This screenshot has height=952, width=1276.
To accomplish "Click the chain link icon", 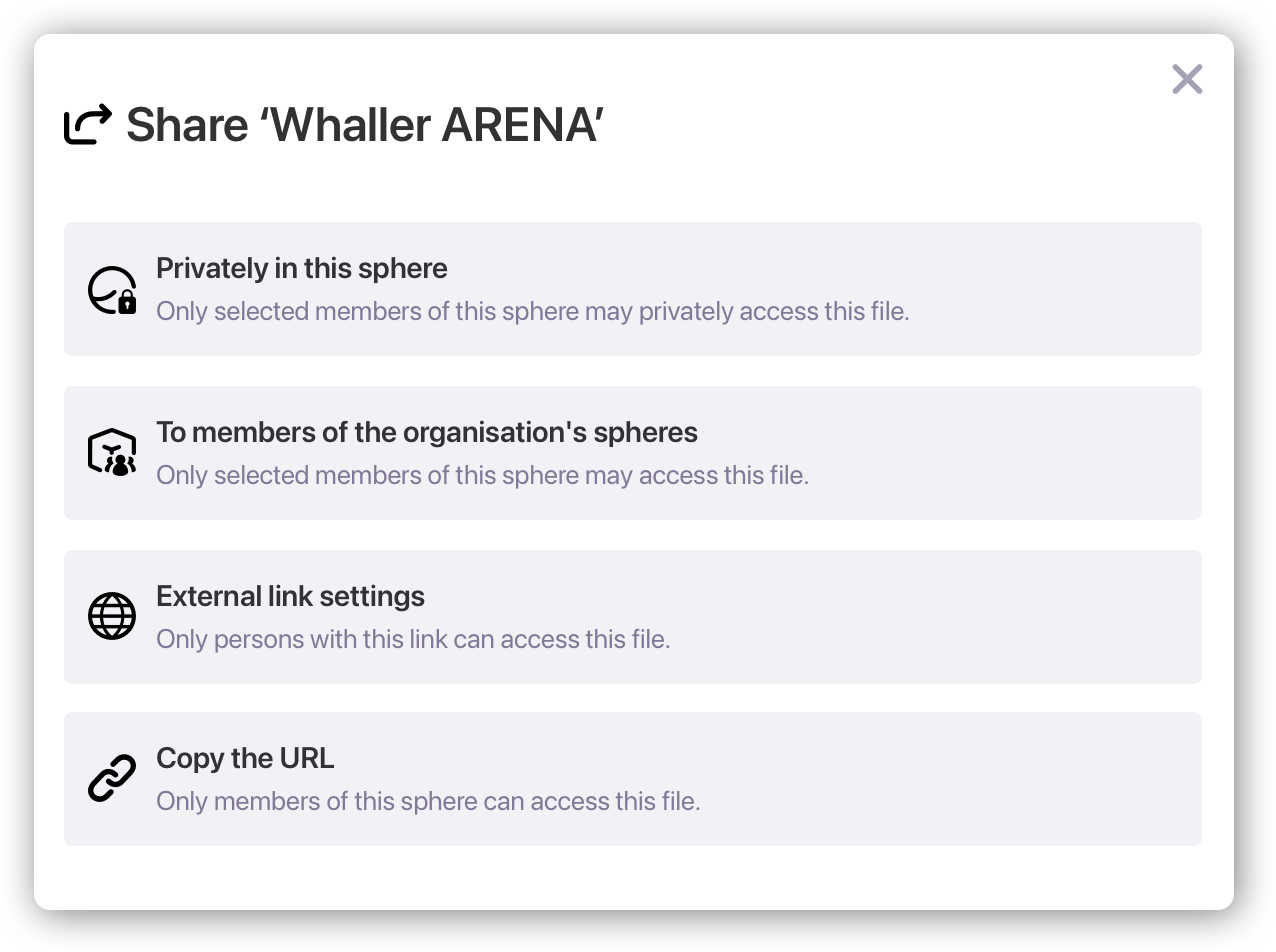I will click(112, 780).
